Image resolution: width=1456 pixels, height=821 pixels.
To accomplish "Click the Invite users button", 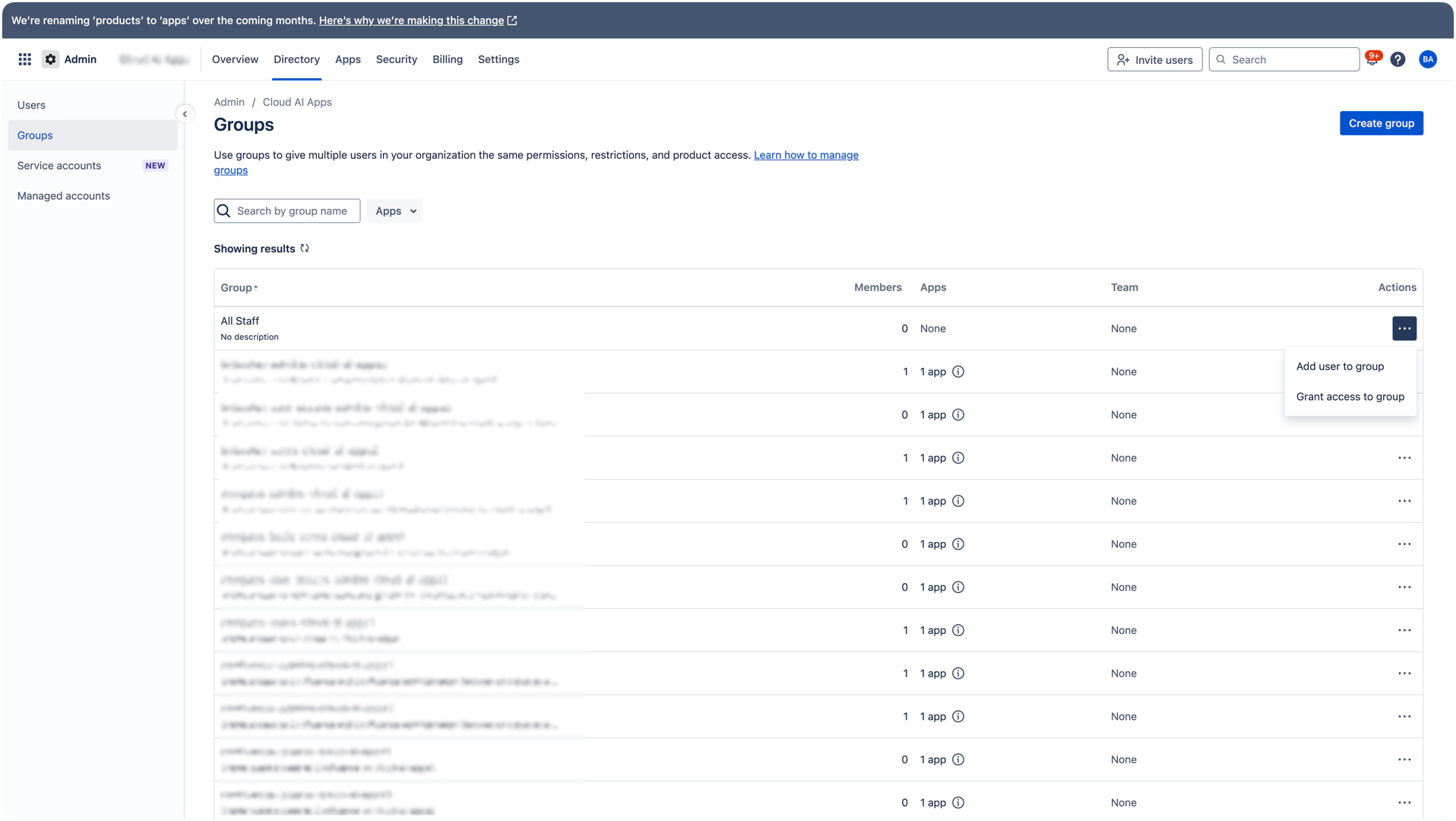I will tap(1154, 59).
